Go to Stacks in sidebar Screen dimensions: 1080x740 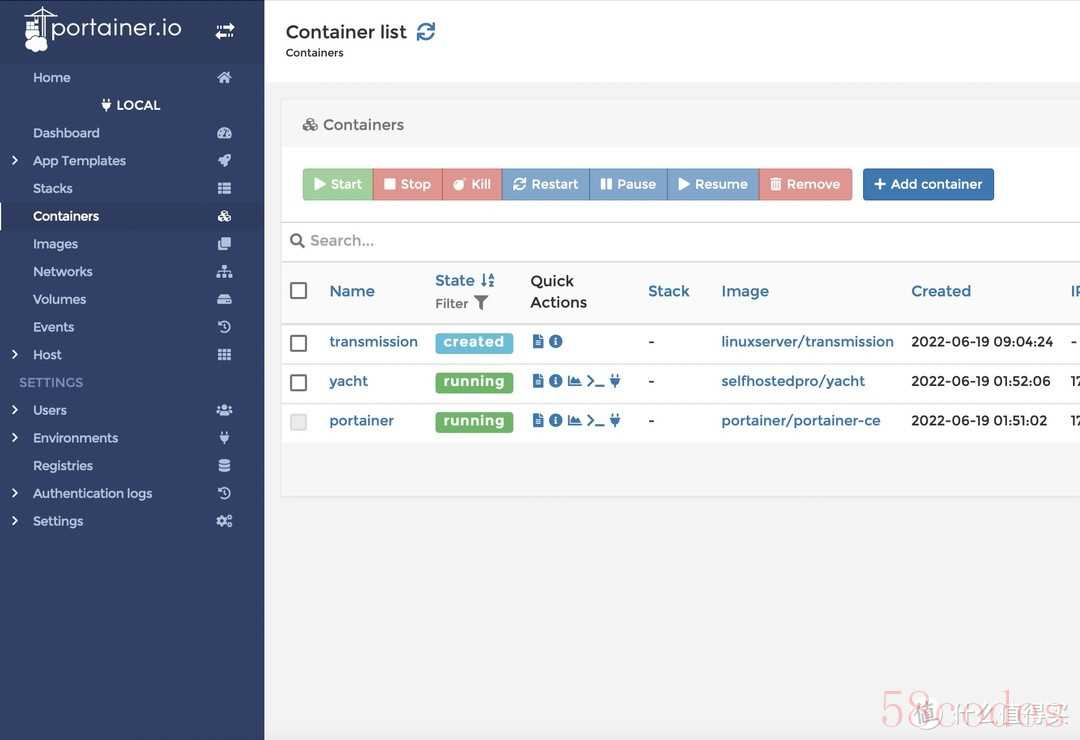(52, 188)
